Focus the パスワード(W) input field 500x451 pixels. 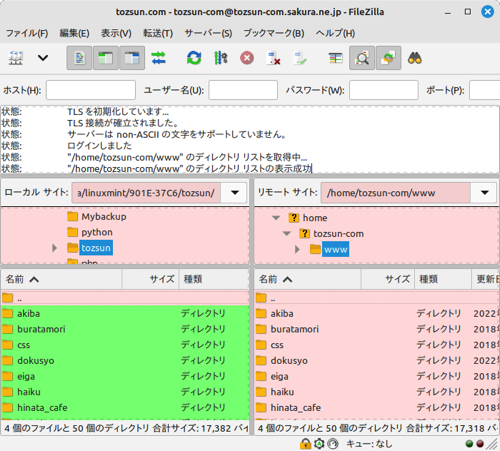click(x=384, y=90)
